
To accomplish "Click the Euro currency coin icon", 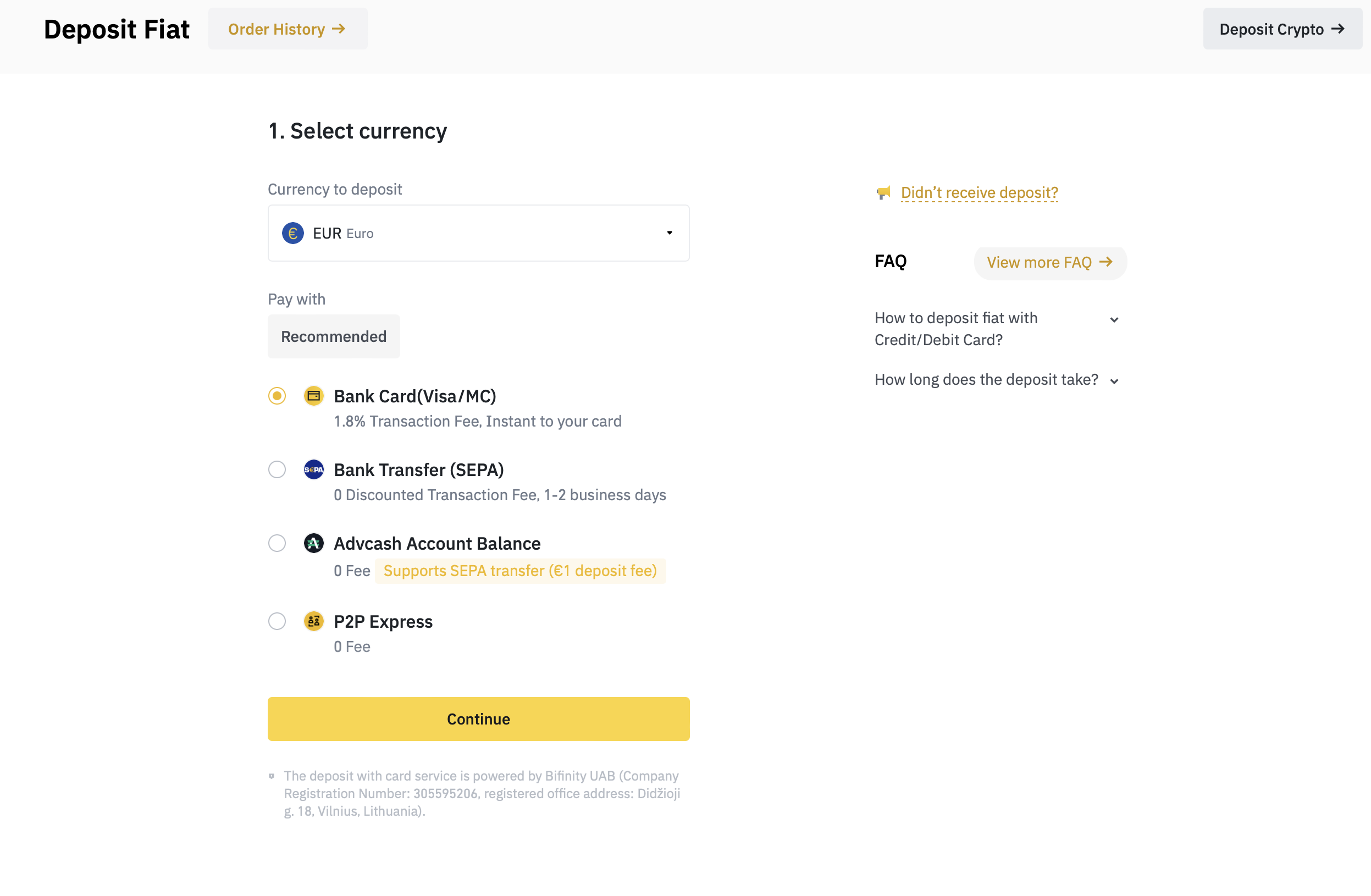I will [292, 234].
